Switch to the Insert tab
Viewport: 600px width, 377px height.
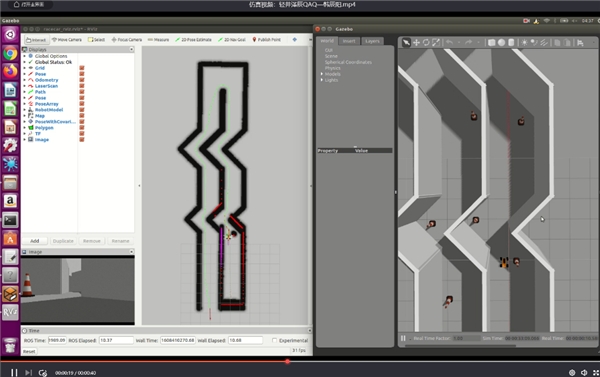tap(349, 41)
